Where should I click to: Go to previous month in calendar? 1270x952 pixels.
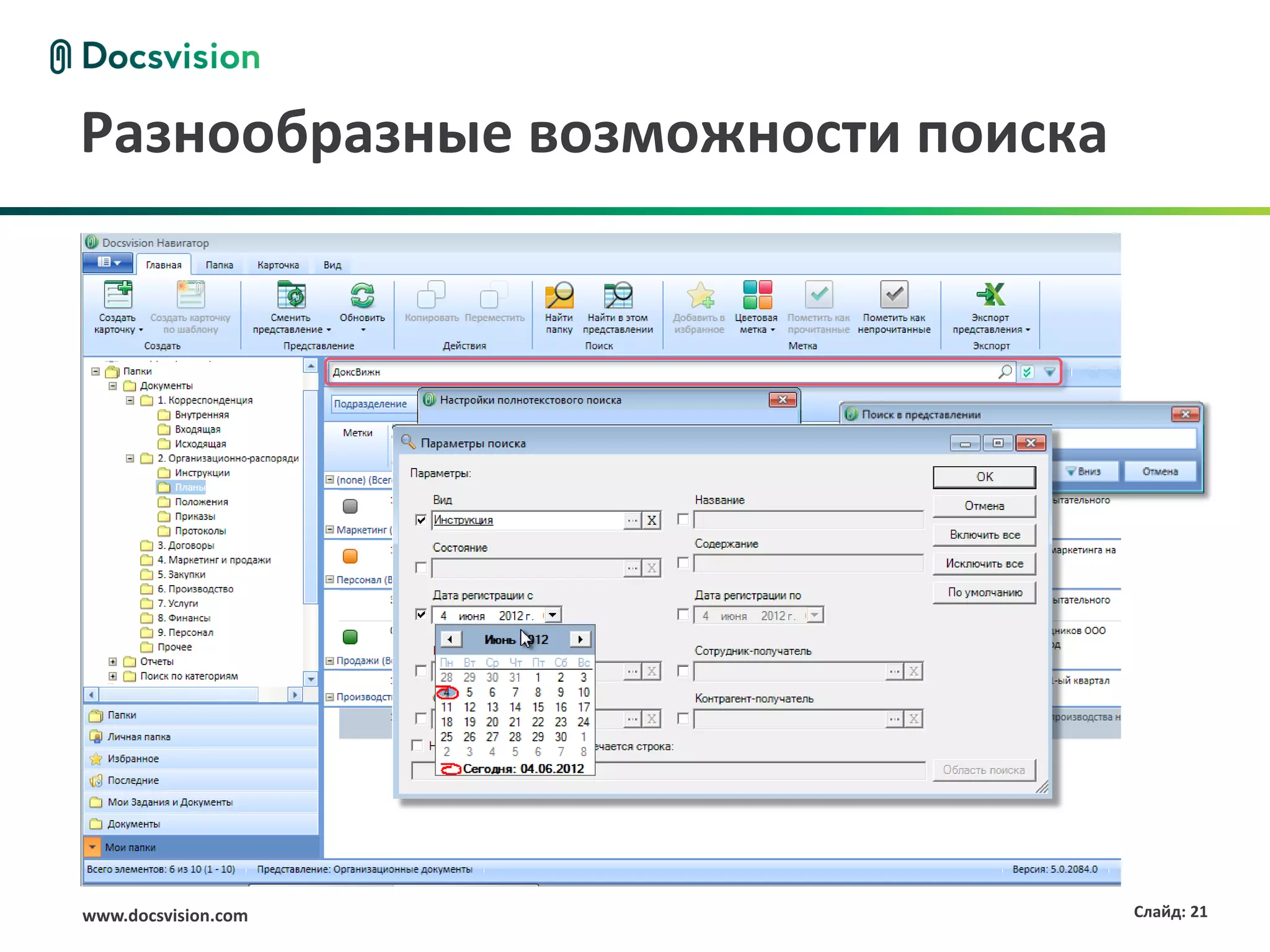click(451, 639)
